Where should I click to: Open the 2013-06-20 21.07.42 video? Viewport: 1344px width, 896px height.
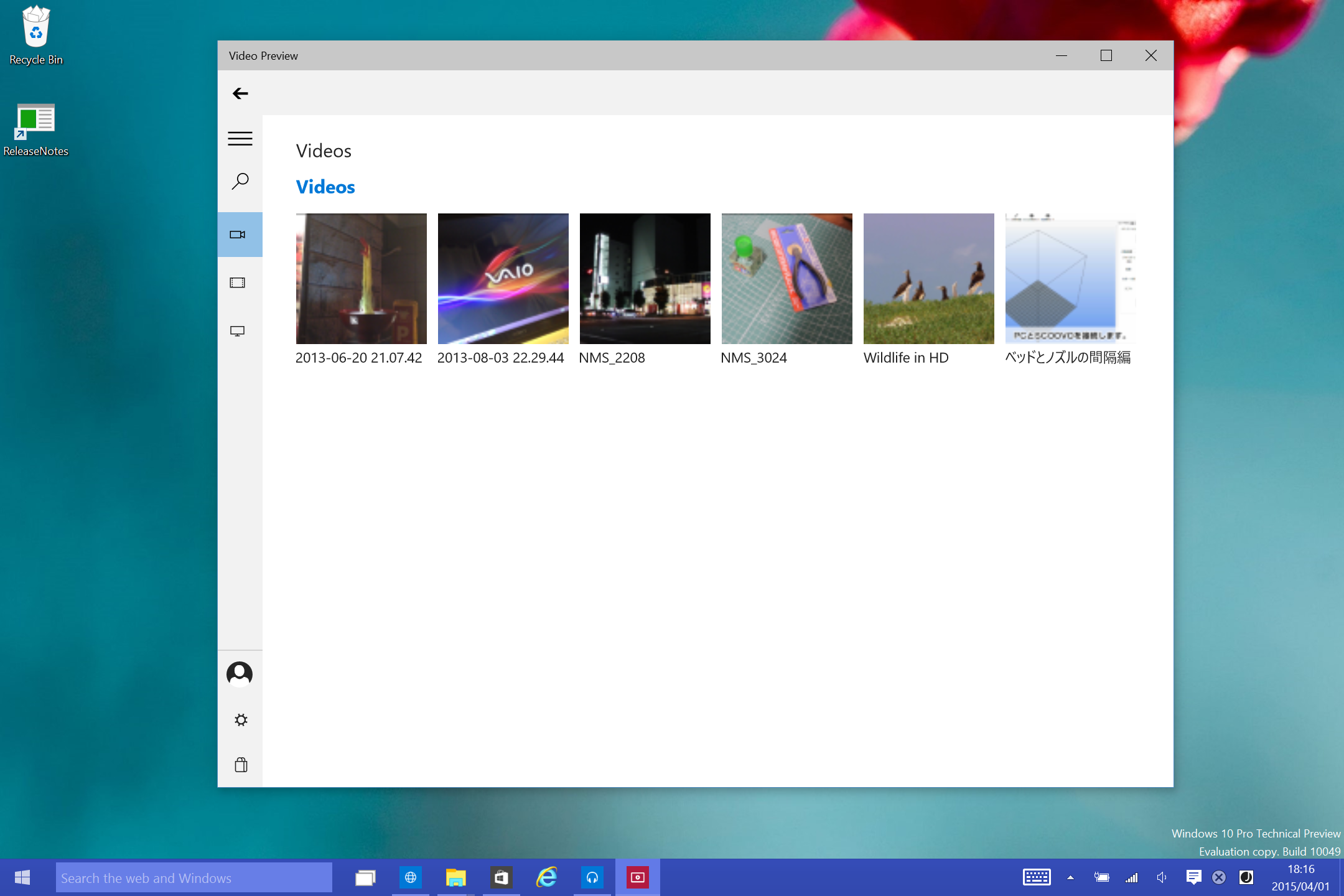[x=361, y=279]
